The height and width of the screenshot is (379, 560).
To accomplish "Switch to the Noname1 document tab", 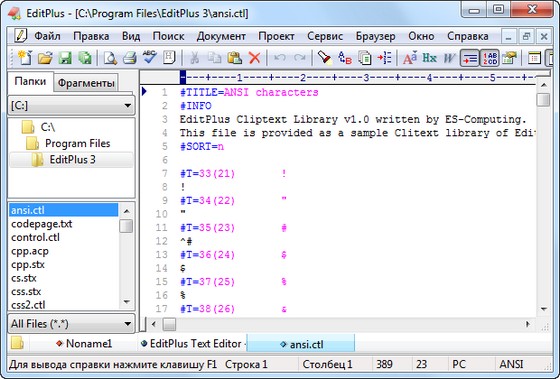I will pyautogui.click(x=84, y=344).
